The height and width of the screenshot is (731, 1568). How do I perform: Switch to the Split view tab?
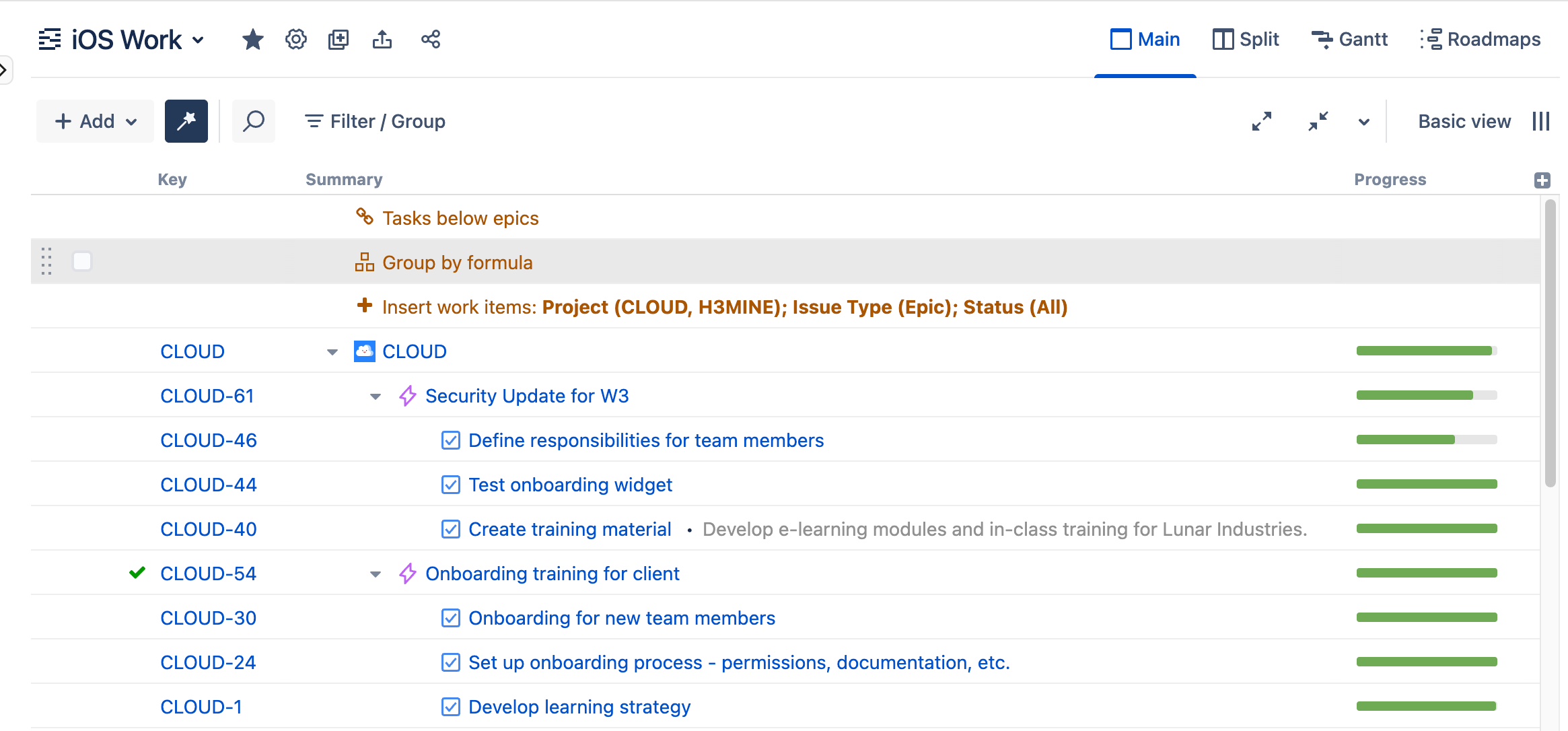pyautogui.click(x=1246, y=39)
